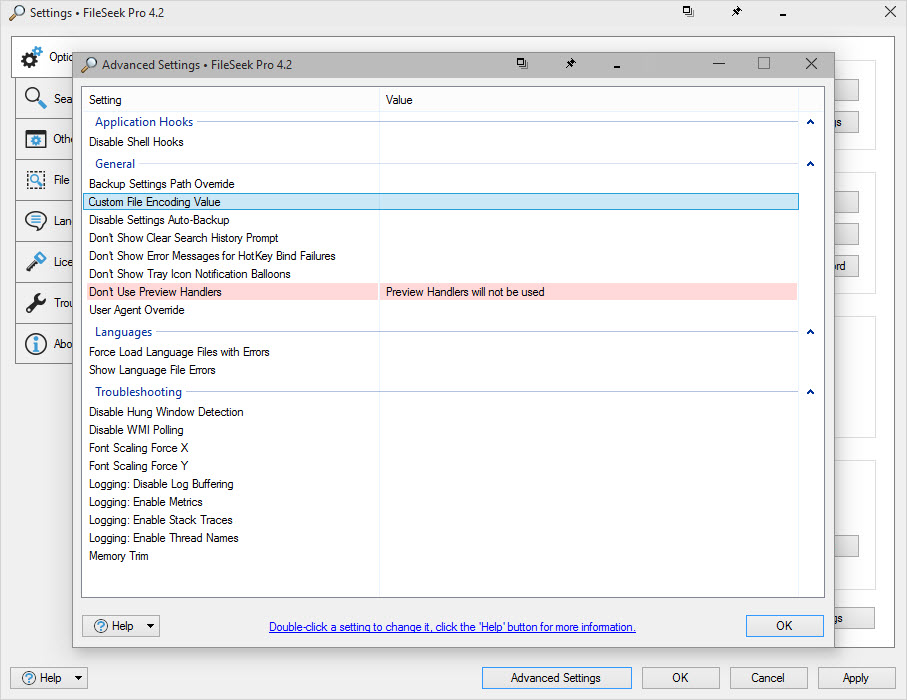The width and height of the screenshot is (907, 700).
Task: Click the Options gear tab icon
Action: coord(32,58)
